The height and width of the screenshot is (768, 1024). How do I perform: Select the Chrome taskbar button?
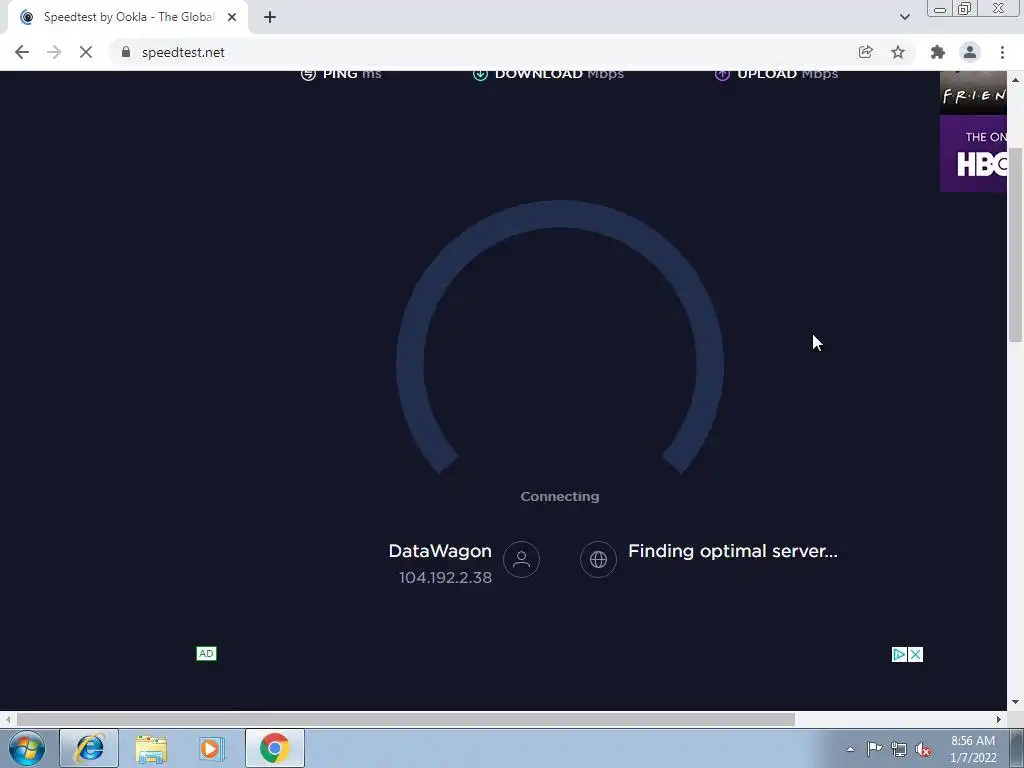click(x=274, y=748)
